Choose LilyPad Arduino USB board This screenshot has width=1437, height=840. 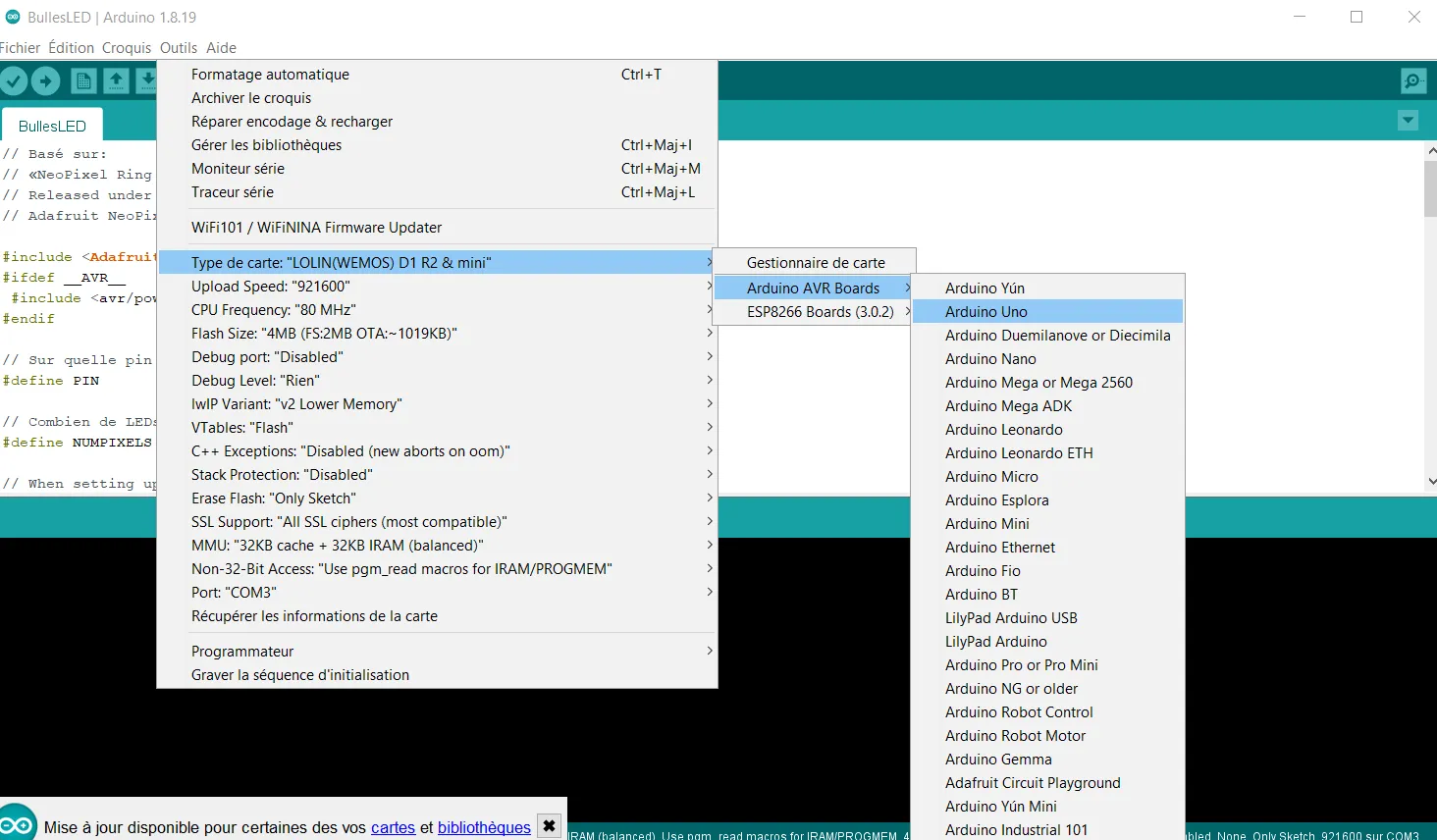pyautogui.click(x=1047, y=618)
